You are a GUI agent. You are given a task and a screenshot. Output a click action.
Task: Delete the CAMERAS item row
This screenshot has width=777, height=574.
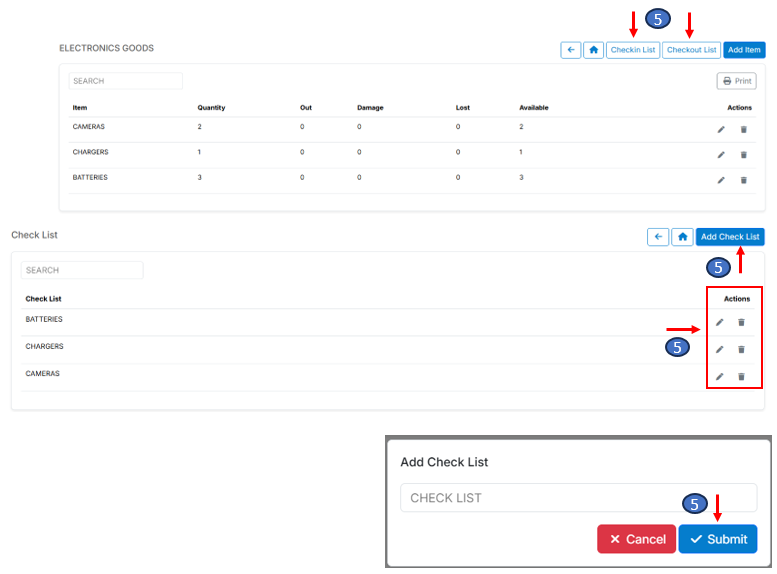coord(743,129)
